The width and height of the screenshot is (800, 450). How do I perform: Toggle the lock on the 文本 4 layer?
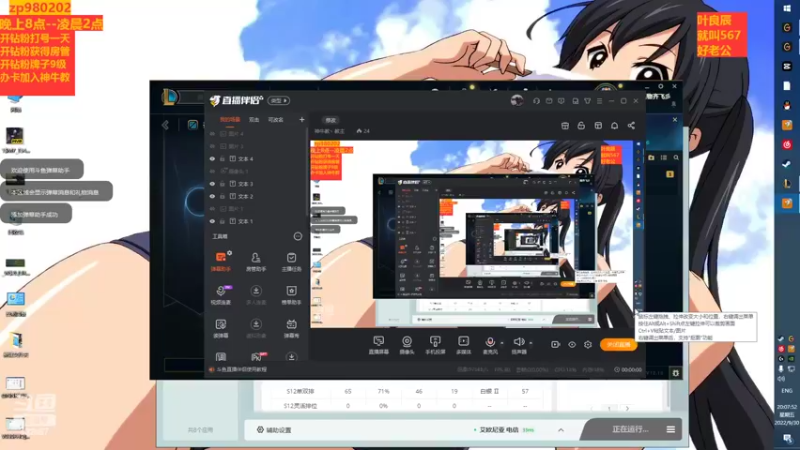pos(222,159)
